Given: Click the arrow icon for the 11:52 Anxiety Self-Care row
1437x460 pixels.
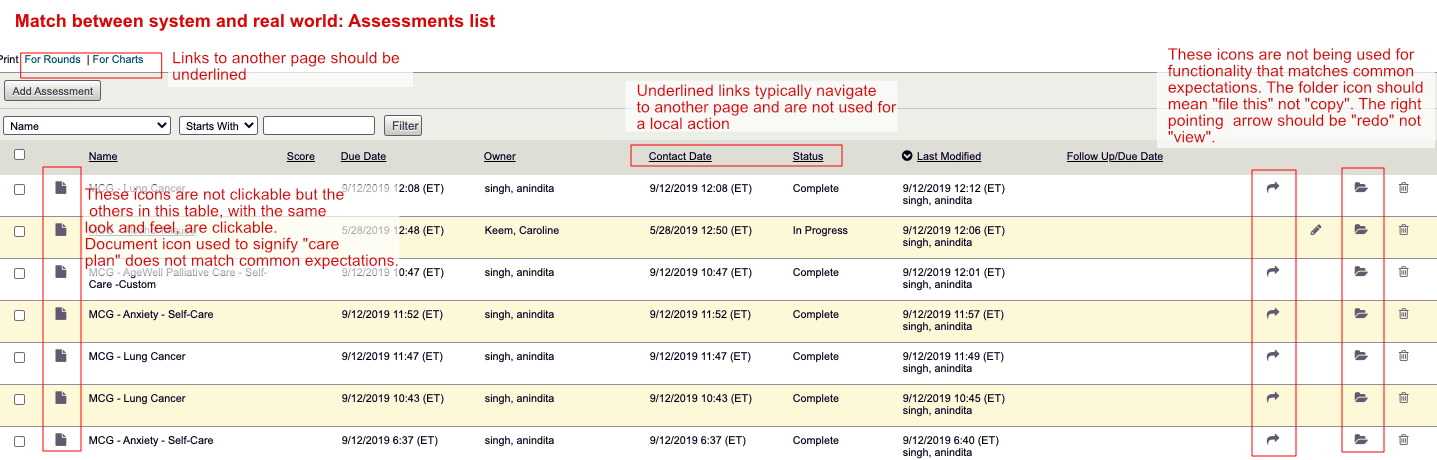Looking at the screenshot, I should coord(1273,314).
